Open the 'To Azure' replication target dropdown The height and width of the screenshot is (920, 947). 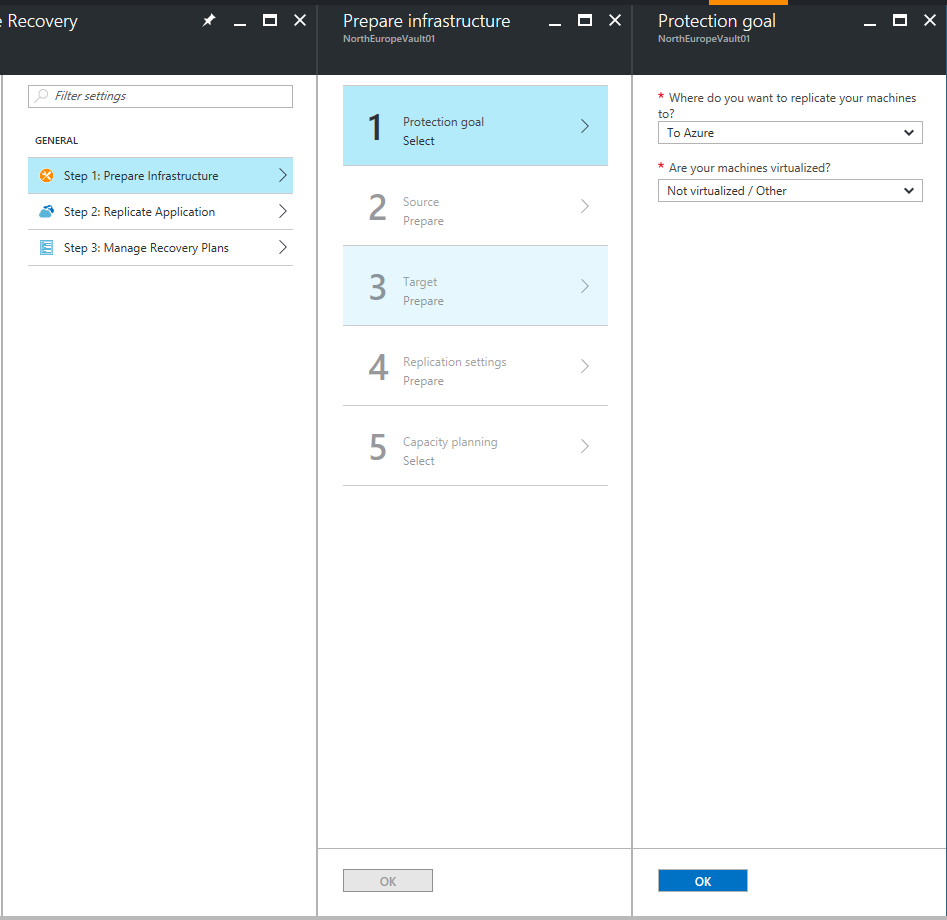coord(790,133)
